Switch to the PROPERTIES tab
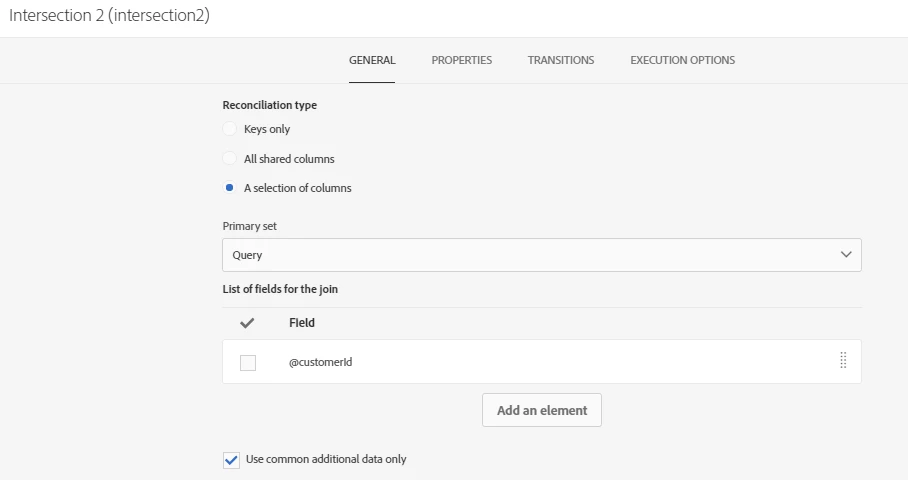908x480 pixels. 461,60
